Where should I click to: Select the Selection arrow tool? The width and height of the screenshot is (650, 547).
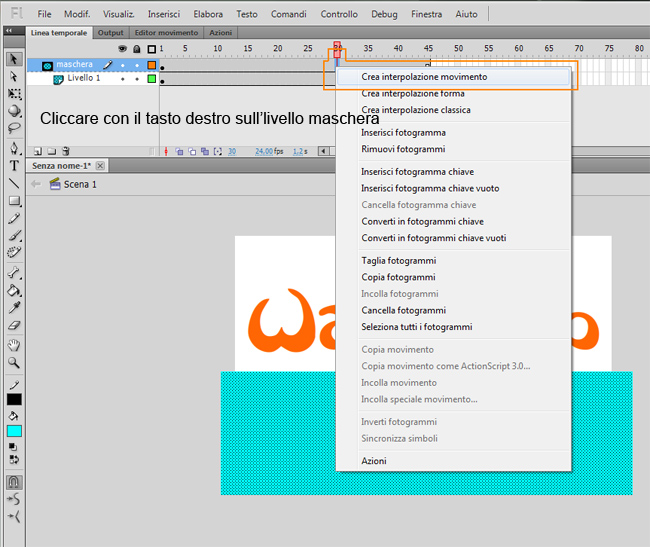click(x=14, y=59)
